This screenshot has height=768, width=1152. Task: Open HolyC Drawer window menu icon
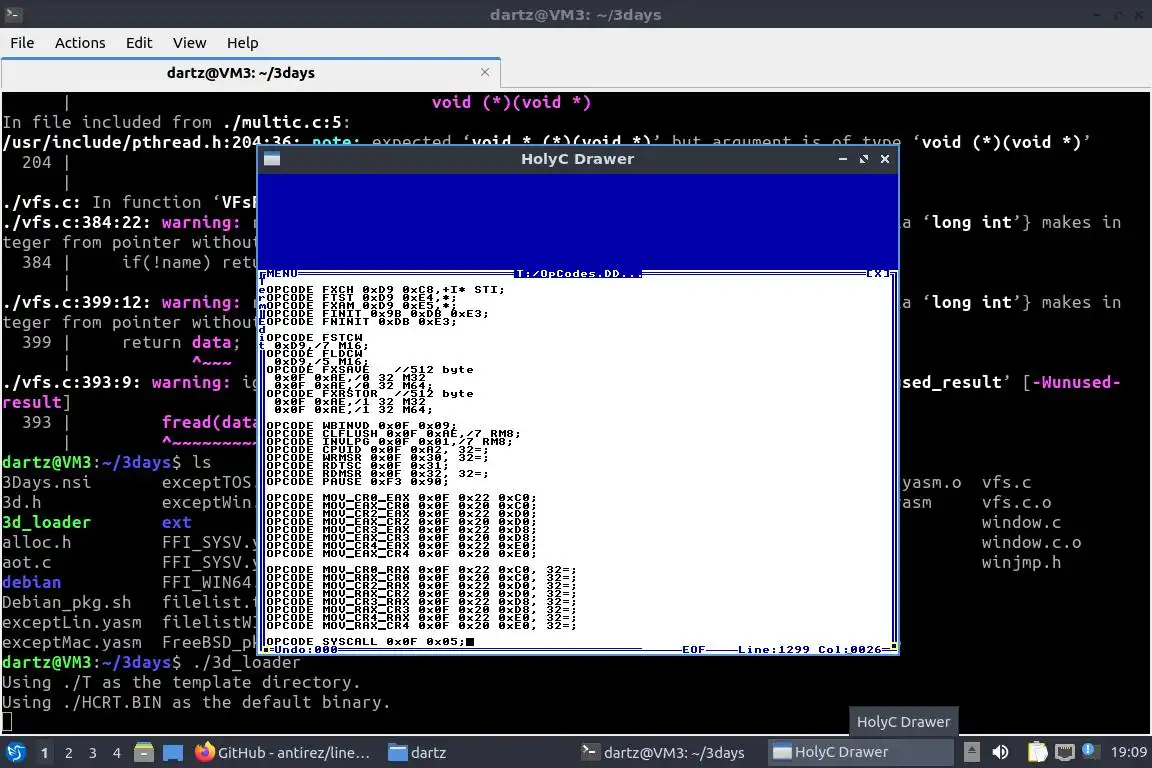272,159
